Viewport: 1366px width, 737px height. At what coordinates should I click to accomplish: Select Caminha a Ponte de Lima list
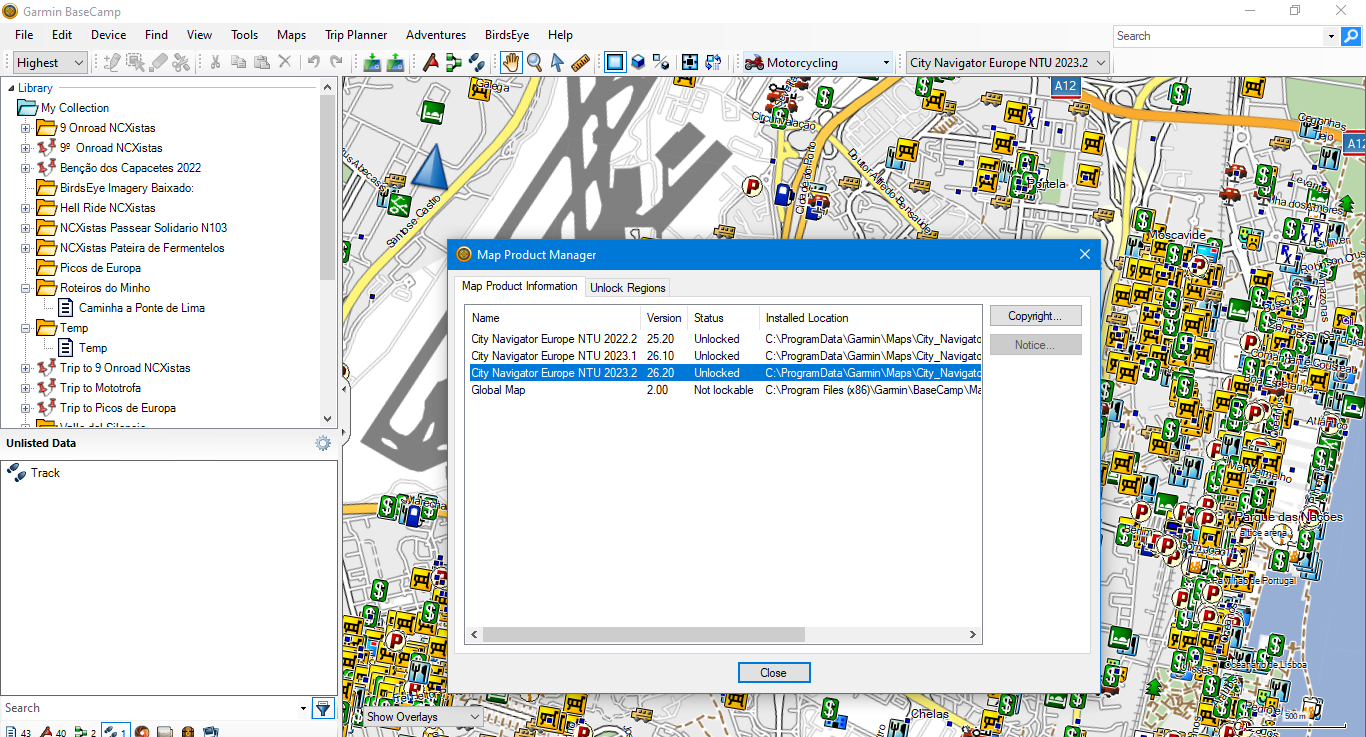(142, 308)
